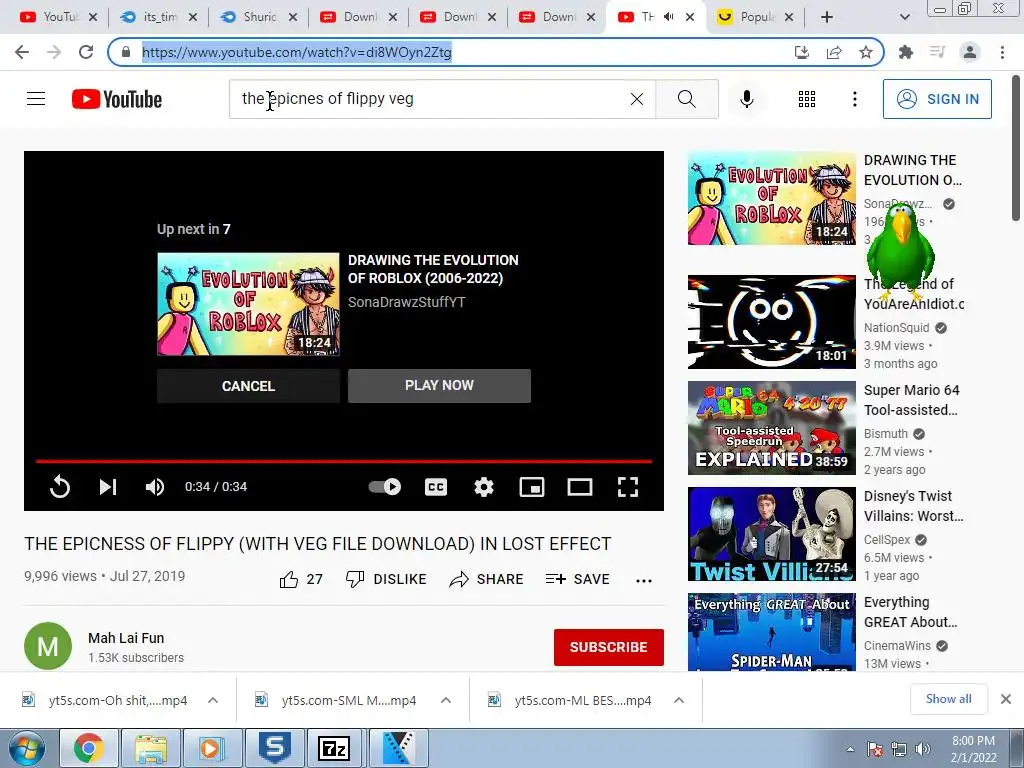Open the YouTube settings three-dot menu

(x=854, y=99)
